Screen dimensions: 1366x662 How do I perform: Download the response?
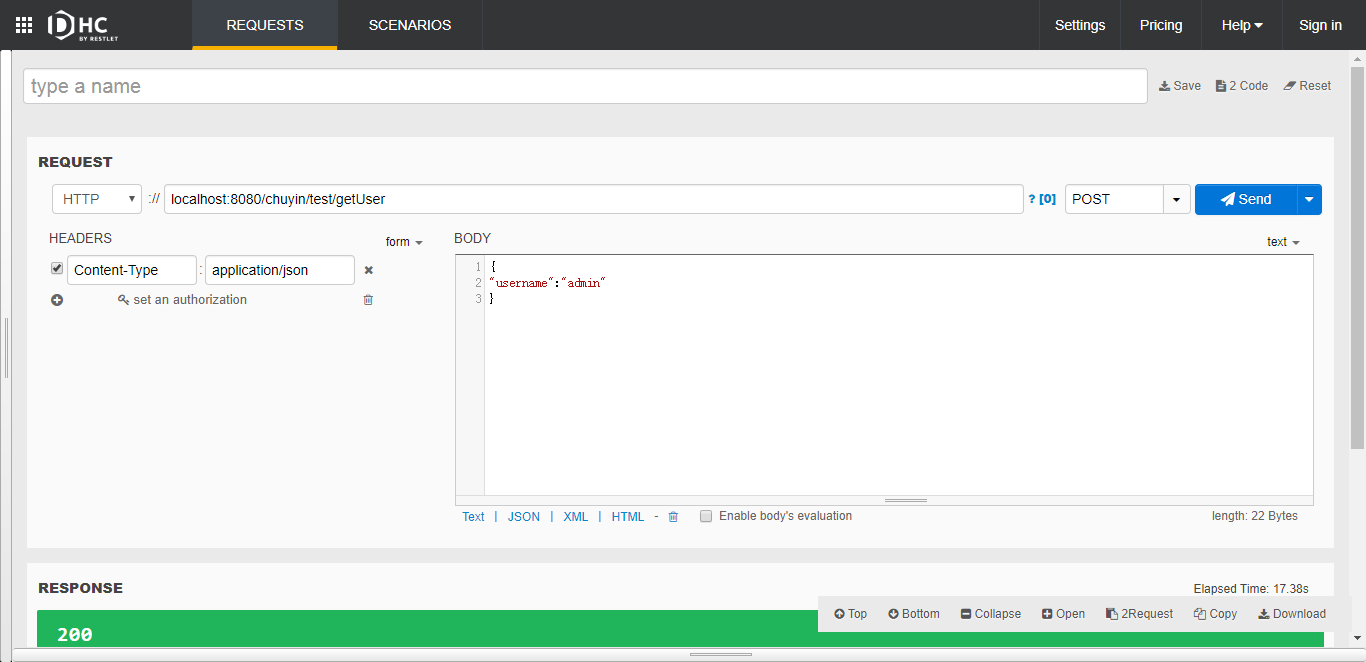[x=1292, y=614]
